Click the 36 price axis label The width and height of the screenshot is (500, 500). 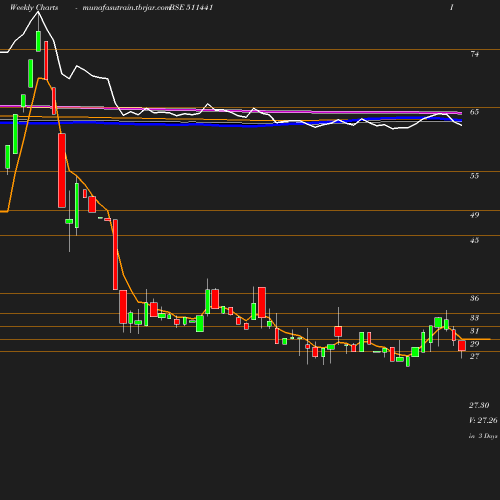pyautogui.click(x=474, y=298)
